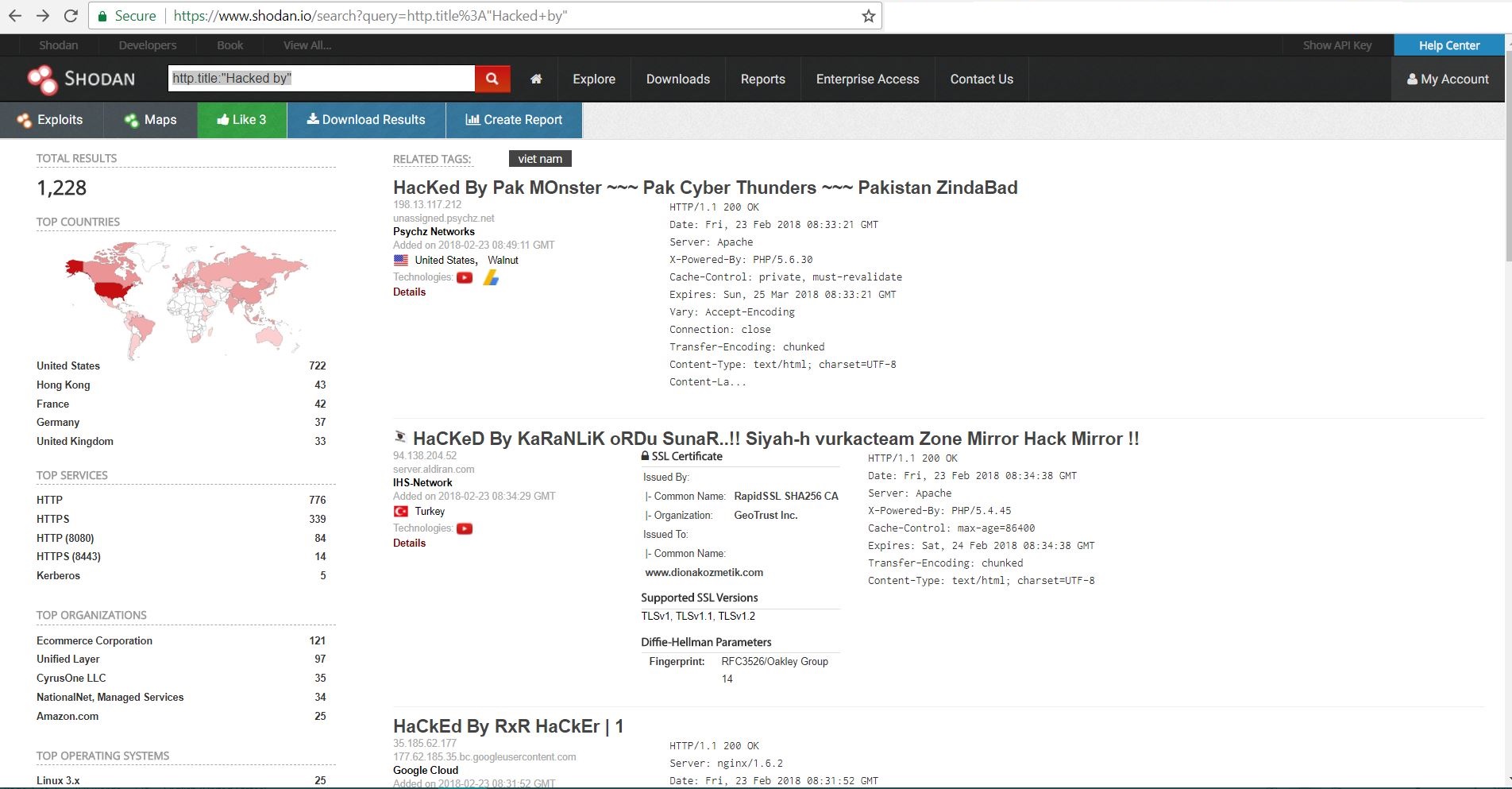1512x789 pixels.
Task: Click the green secure padlock icon
Action: point(102,16)
